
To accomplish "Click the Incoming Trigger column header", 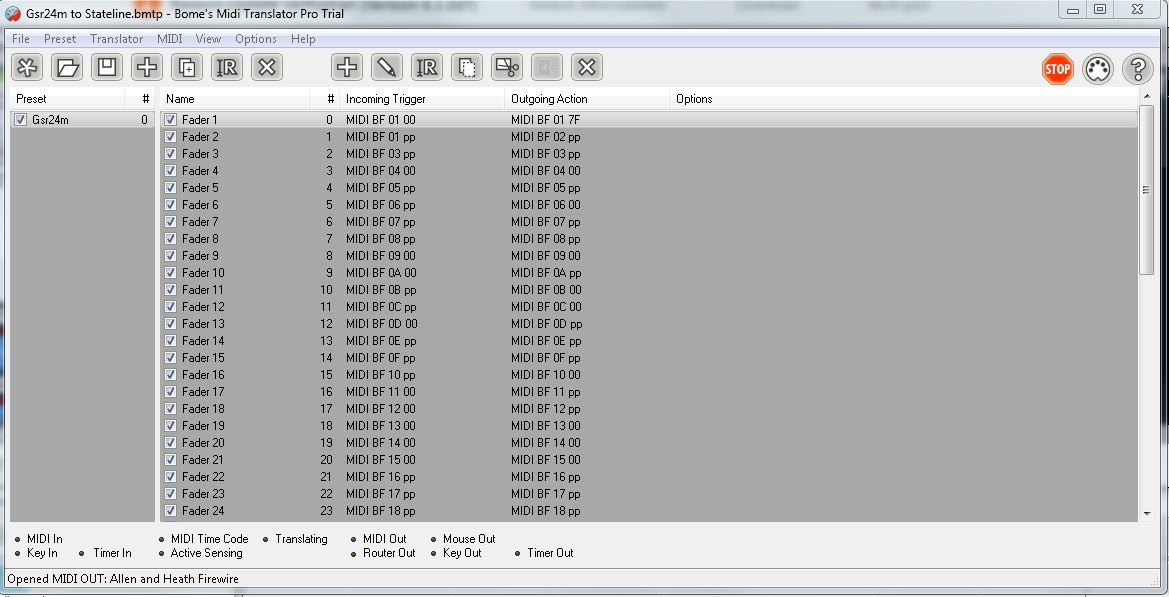I will click(x=385, y=99).
